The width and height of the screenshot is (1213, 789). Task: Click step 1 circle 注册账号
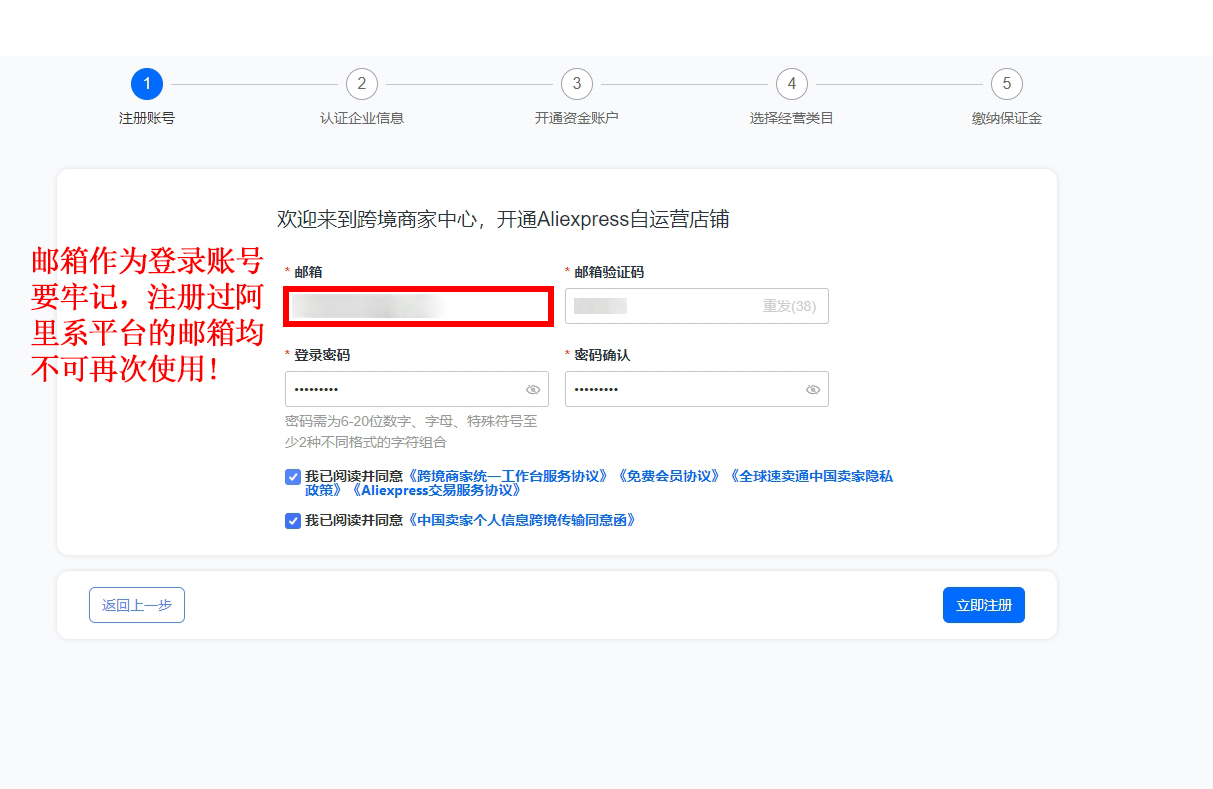(x=147, y=84)
